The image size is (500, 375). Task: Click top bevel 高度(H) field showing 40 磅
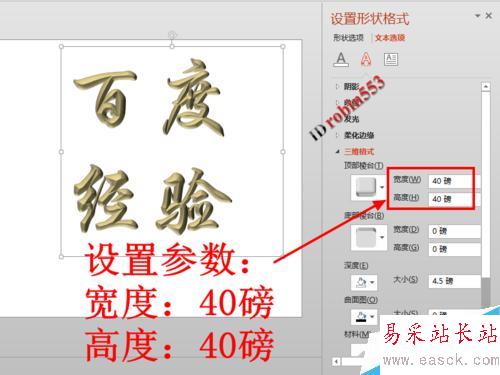coord(454,199)
